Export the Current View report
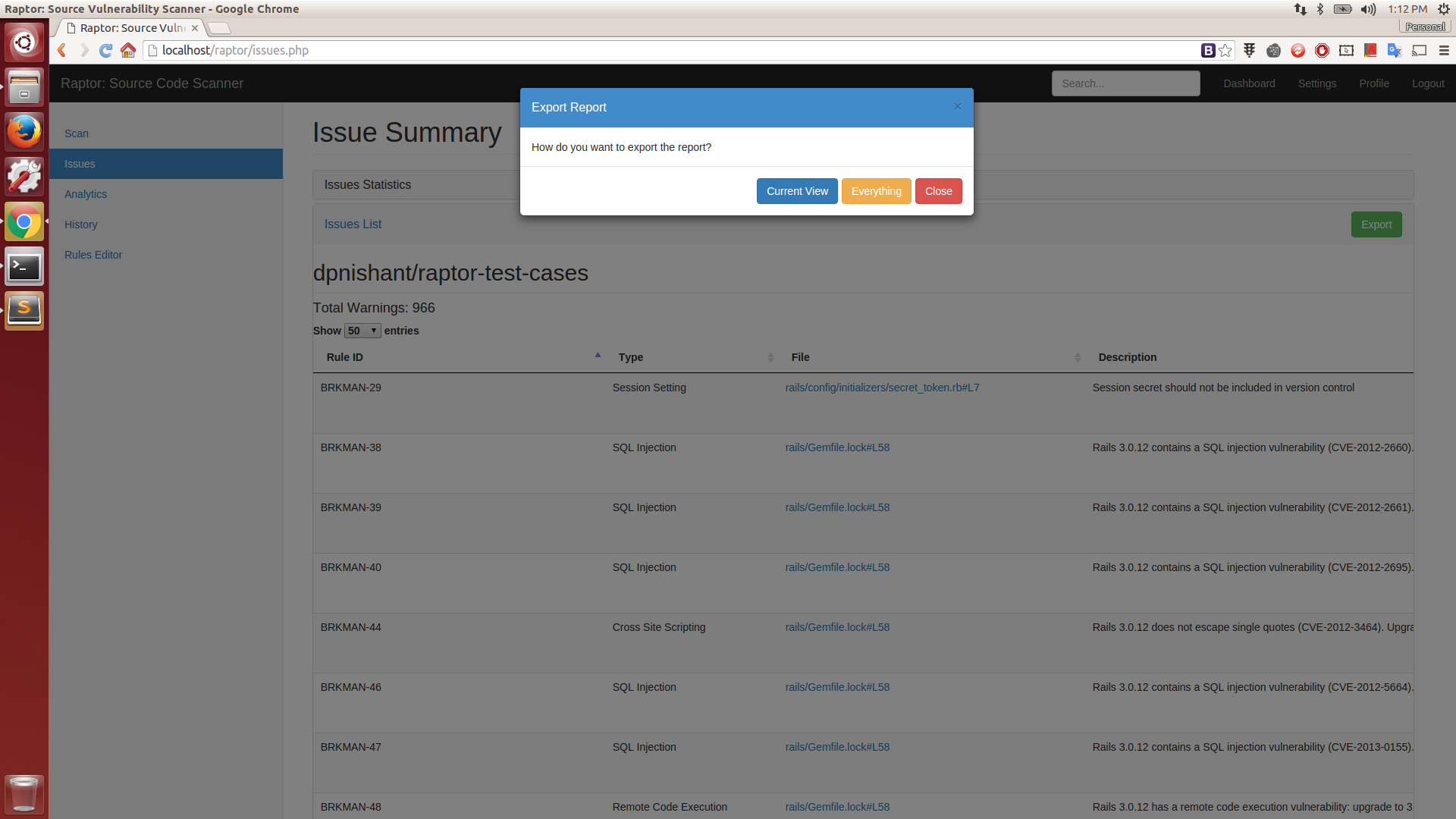Image resolution: width=1456 pixels, height=819 pixels. click(x=797, y=191)
